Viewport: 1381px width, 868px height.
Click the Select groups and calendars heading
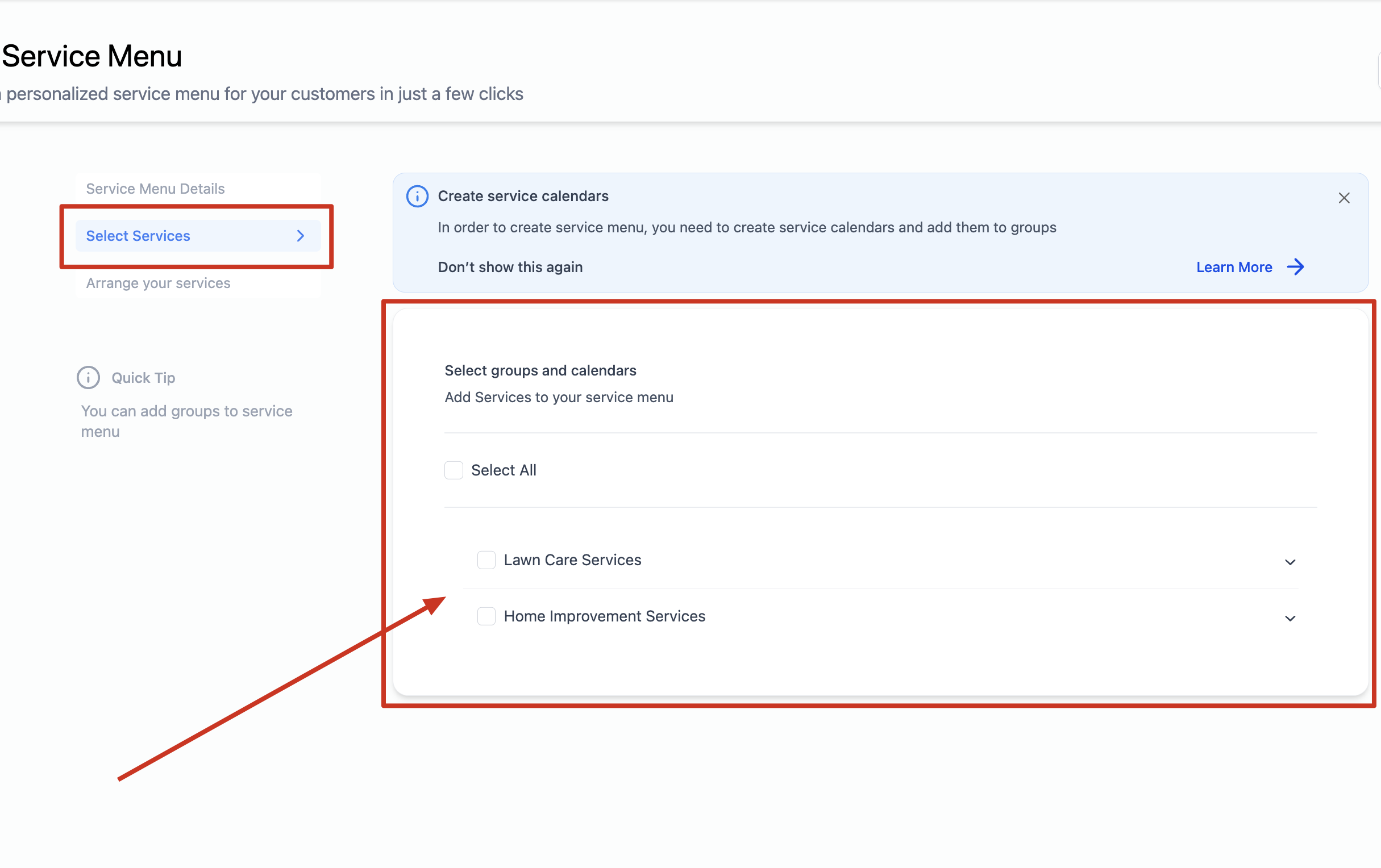540,370
